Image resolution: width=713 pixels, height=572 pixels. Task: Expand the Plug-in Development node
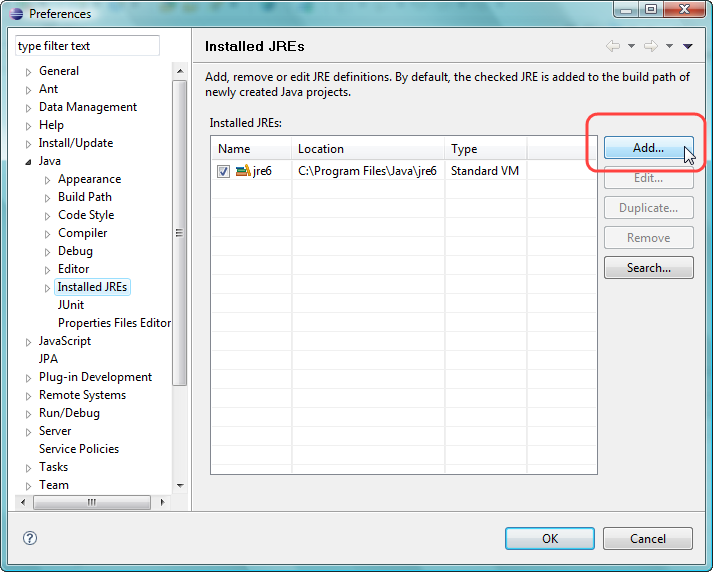(x=29, y=378)
